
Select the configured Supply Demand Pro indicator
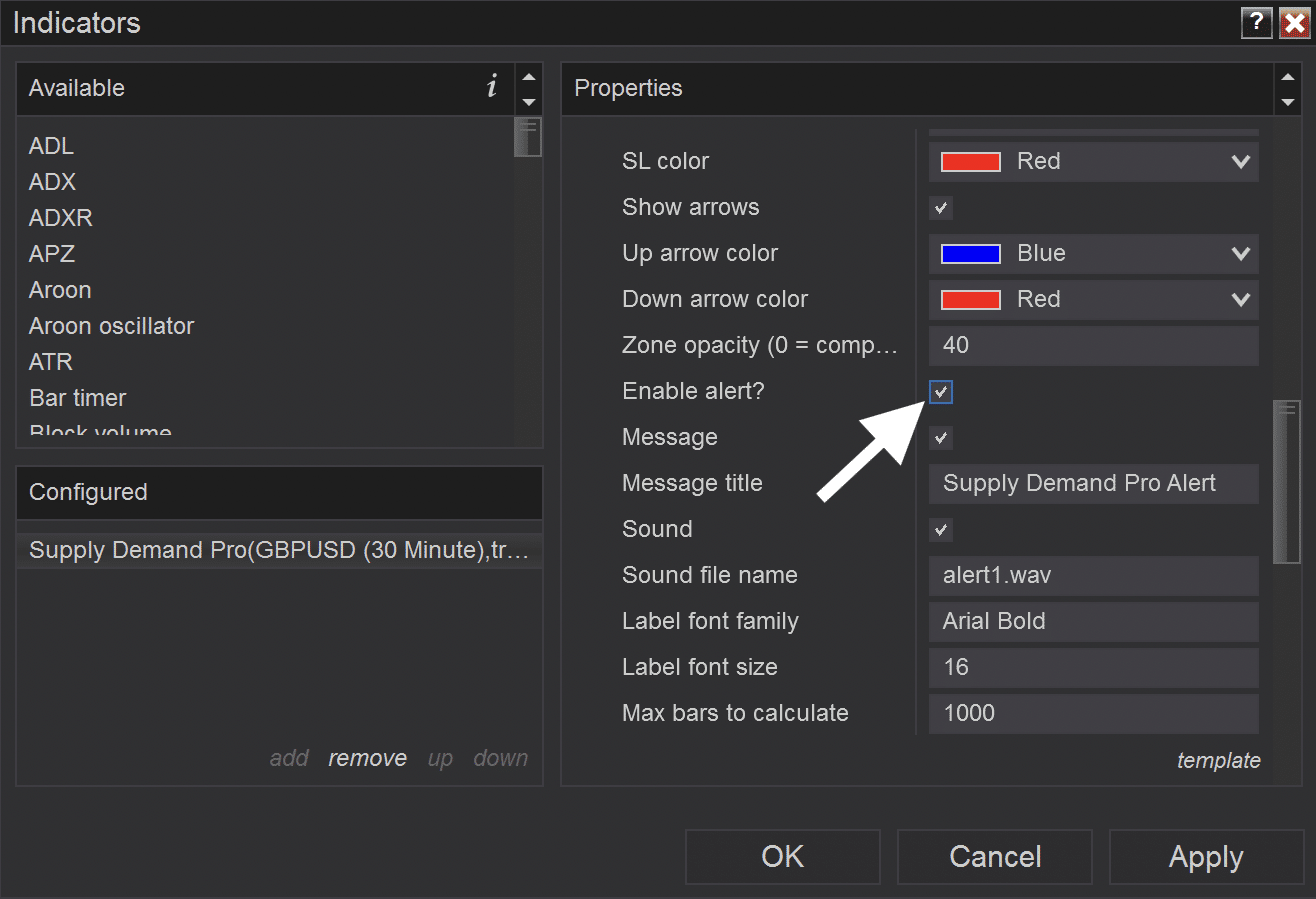pos(279,551)
